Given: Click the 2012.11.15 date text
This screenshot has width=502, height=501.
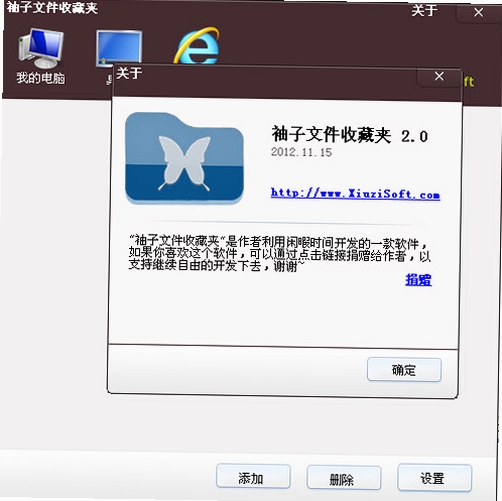Looking at the screenshot, I should tap(301, 152).
